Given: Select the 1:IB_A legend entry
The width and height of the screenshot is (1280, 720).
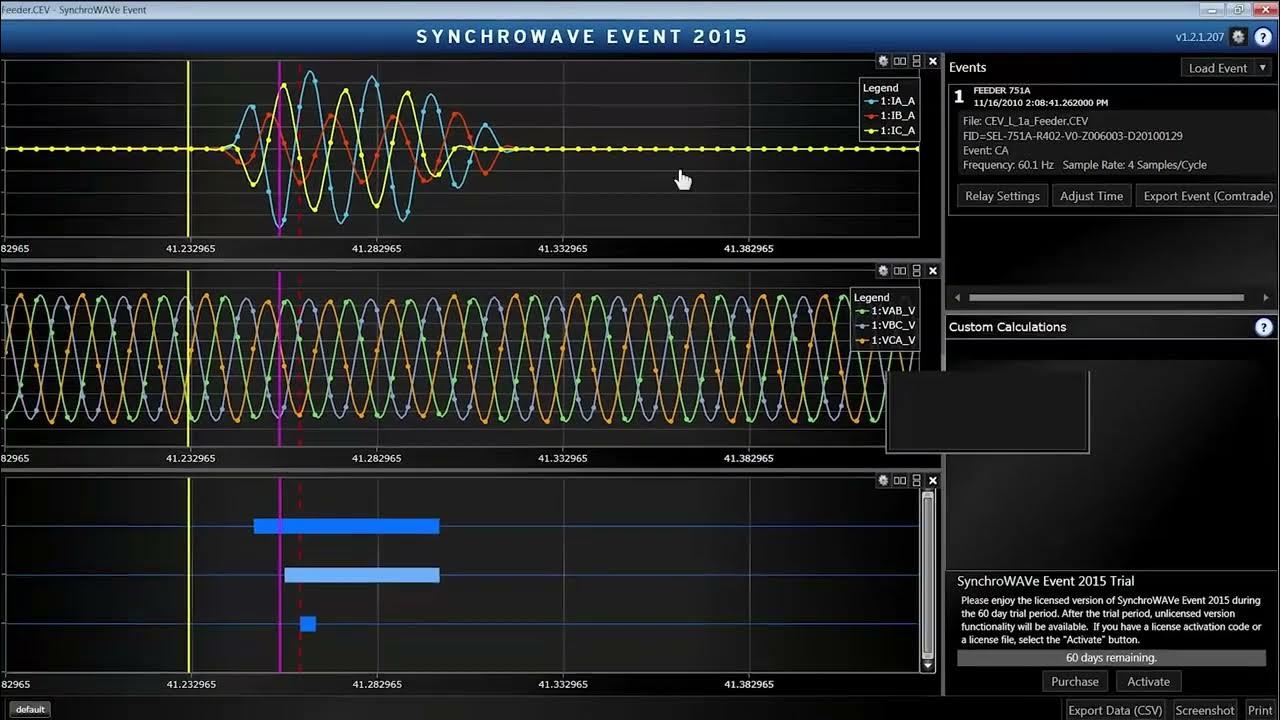Looking at the screenshot, I should pyautogui.click(x=890, y=116).
